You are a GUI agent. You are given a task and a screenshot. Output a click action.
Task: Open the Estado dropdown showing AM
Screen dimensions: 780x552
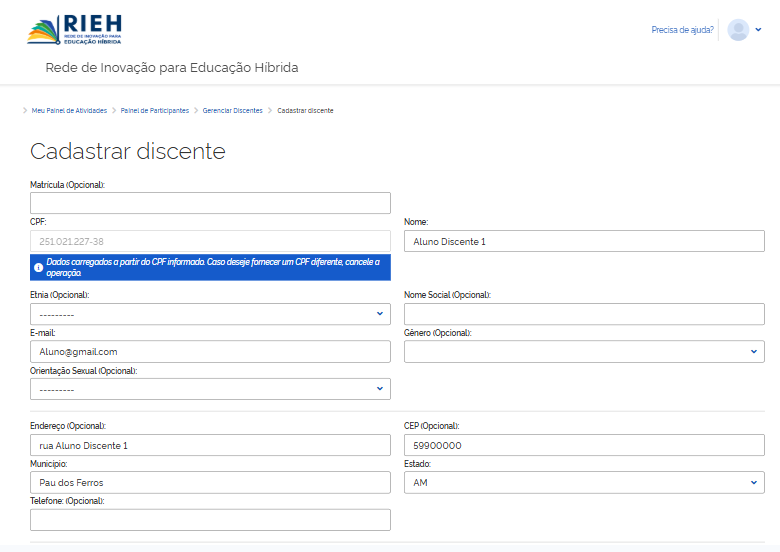coord(584,482)
